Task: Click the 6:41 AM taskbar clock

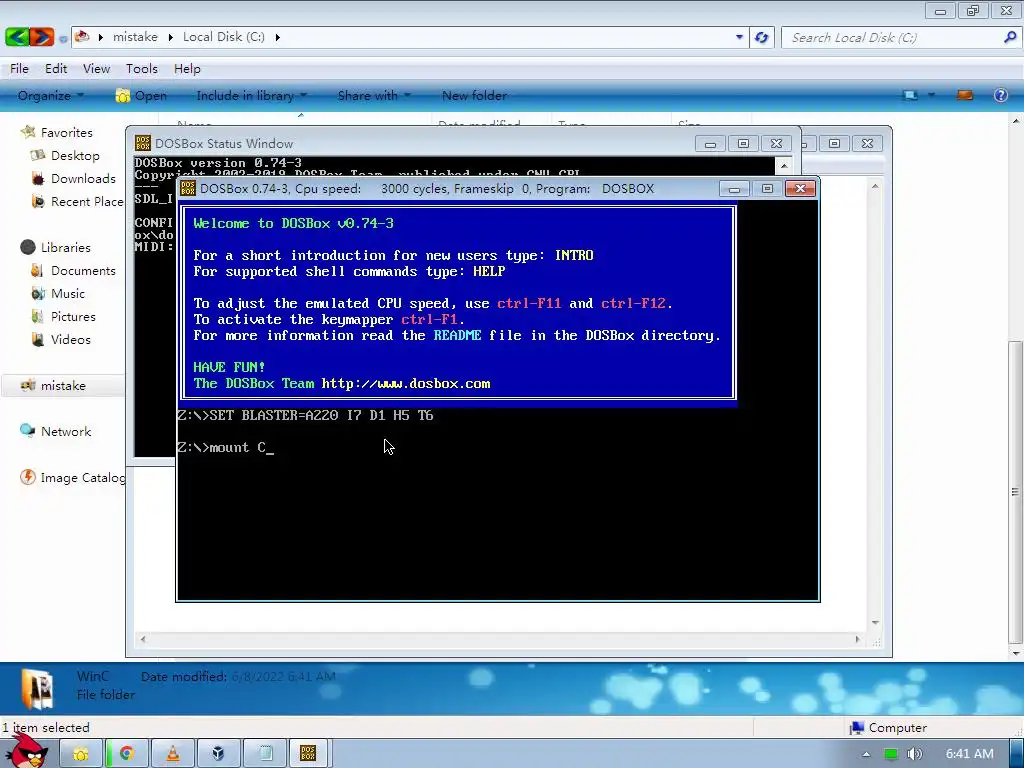Action: (969, 754)
